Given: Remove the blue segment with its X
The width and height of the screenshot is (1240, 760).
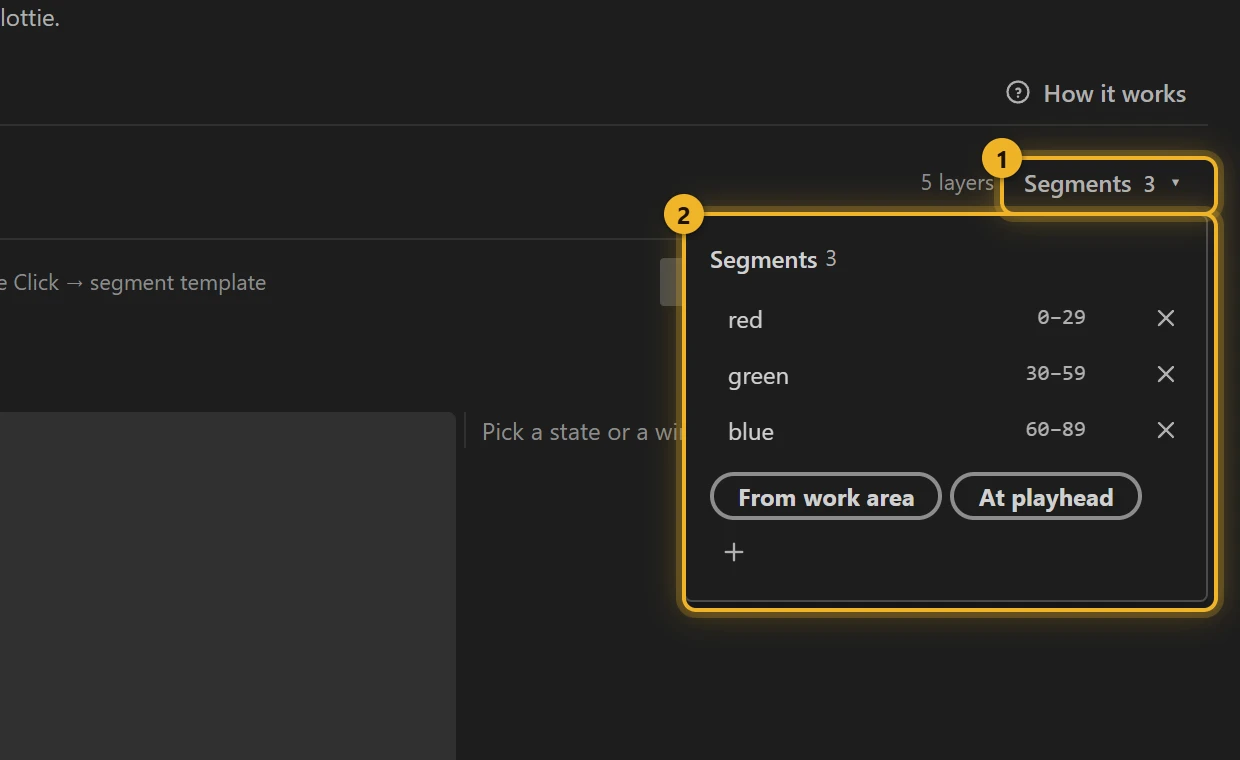Looking at the screenshot, I should pos(1165,430).
